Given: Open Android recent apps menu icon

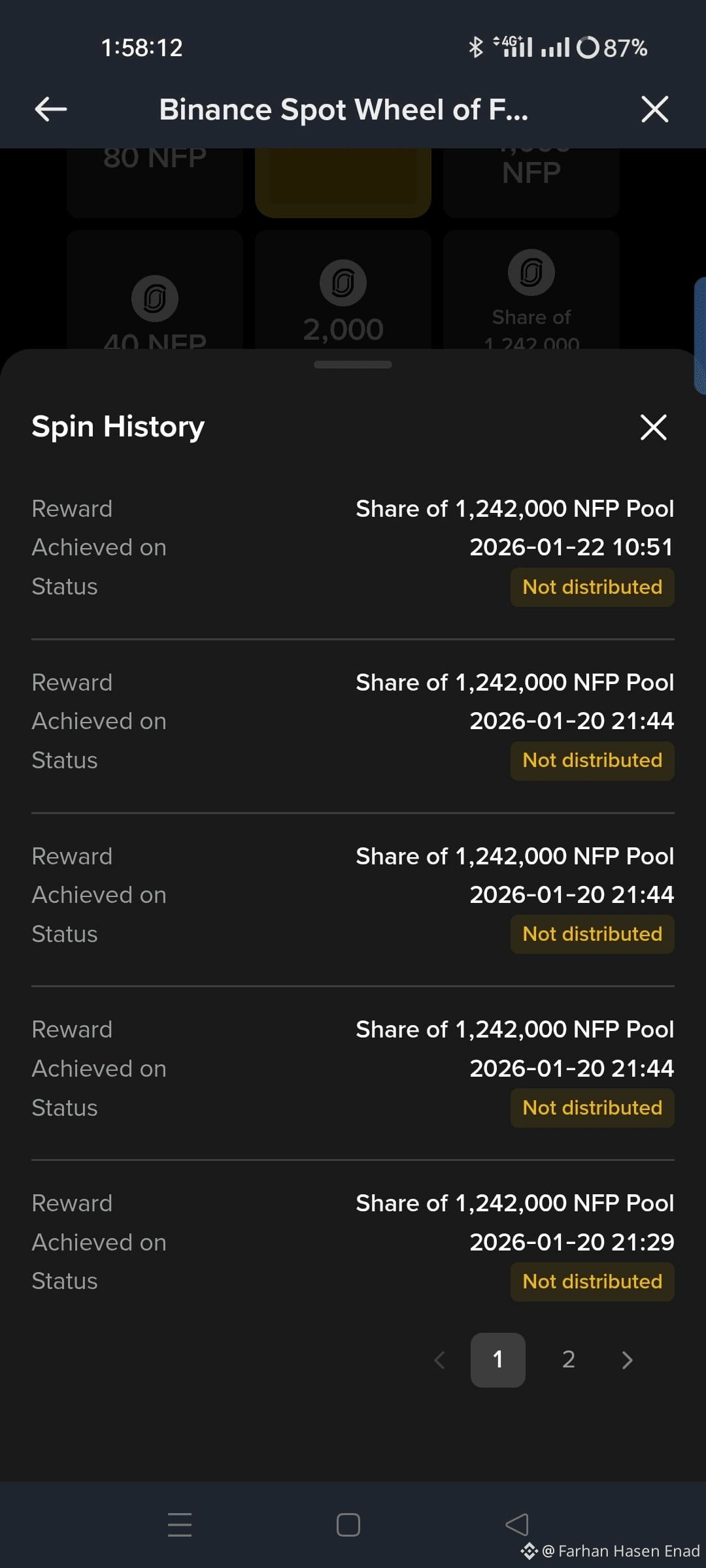Looking at the screenshot, I should point(180,1525).
